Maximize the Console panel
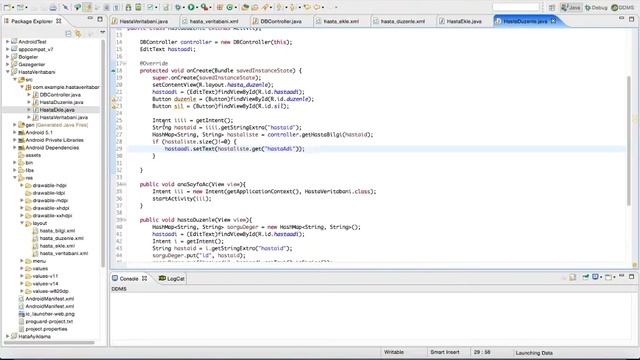The height and width of the screenshot is (360, 640). pos(631,277)
